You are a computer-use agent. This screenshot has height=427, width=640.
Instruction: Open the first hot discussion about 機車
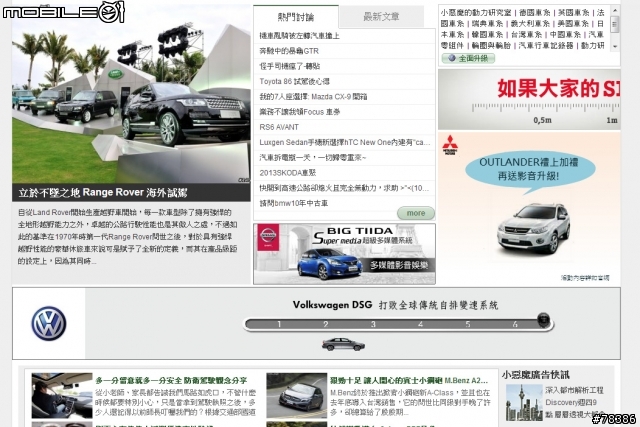coord(299,36)
